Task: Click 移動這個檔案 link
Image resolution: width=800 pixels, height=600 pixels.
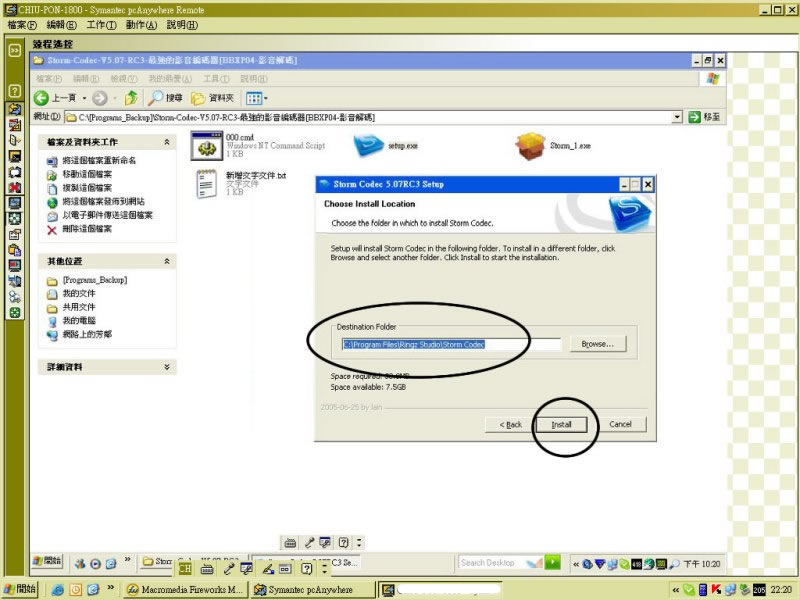Action: coord(87,174)
